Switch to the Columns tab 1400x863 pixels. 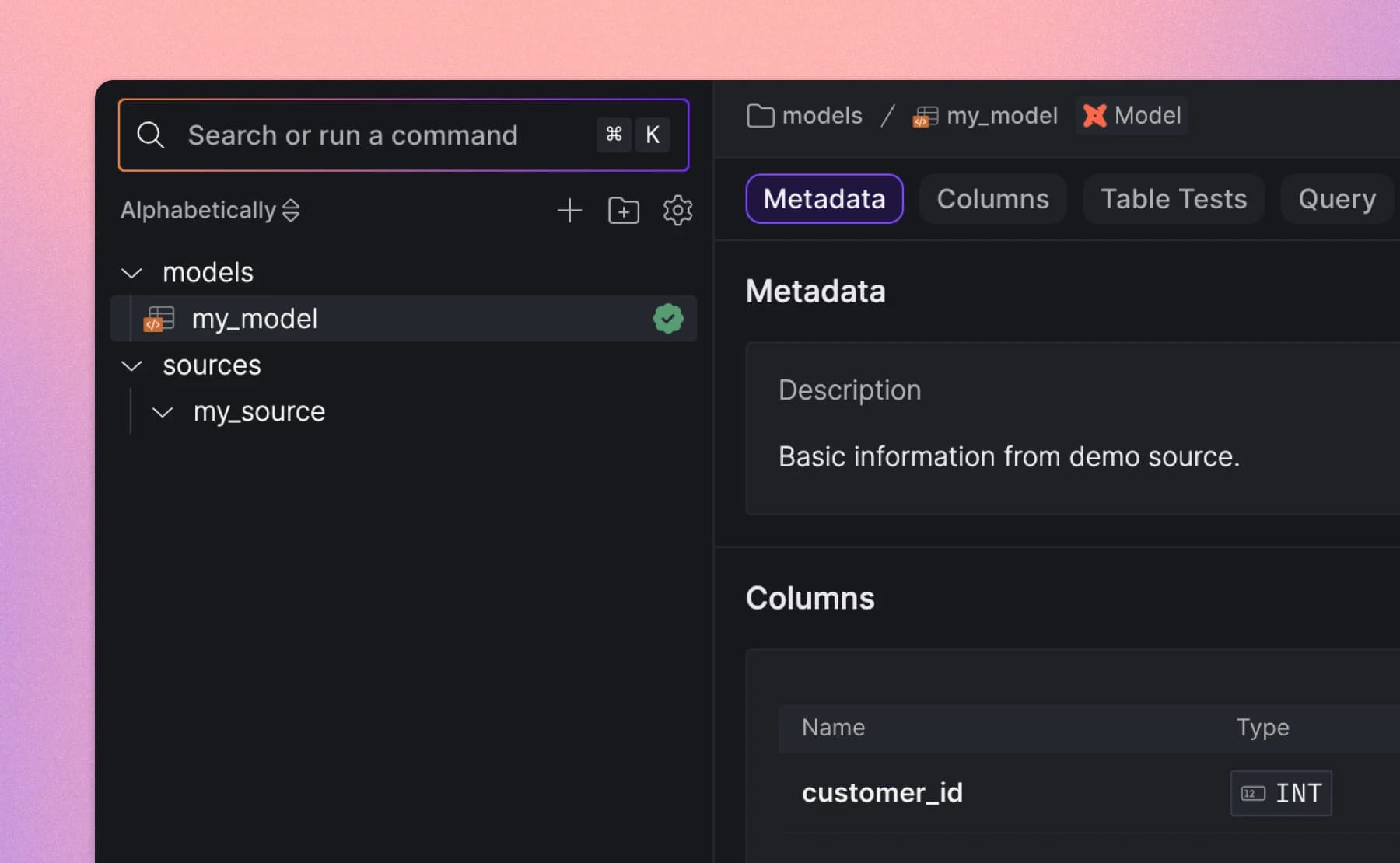(x=992, y=199)
